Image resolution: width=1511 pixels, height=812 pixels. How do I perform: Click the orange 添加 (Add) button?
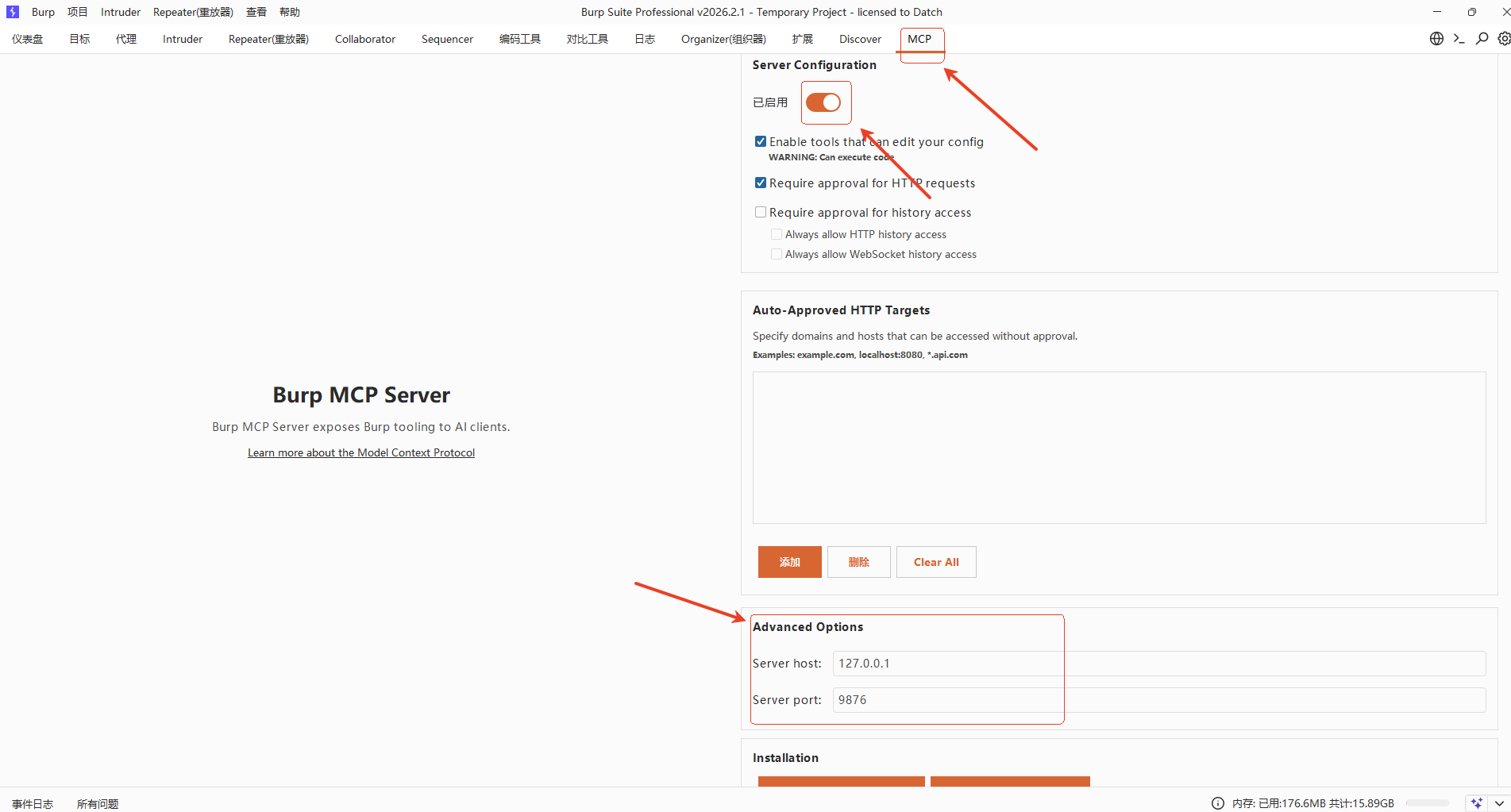coord(789,562)
